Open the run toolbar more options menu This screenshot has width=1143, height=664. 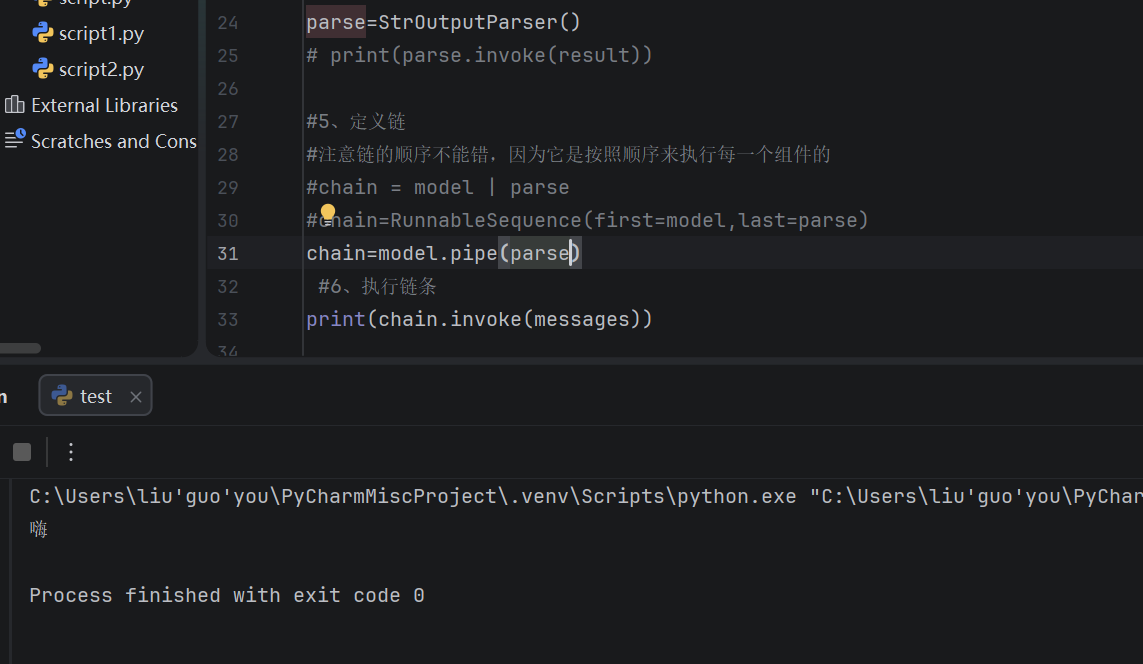coord(71,453)
